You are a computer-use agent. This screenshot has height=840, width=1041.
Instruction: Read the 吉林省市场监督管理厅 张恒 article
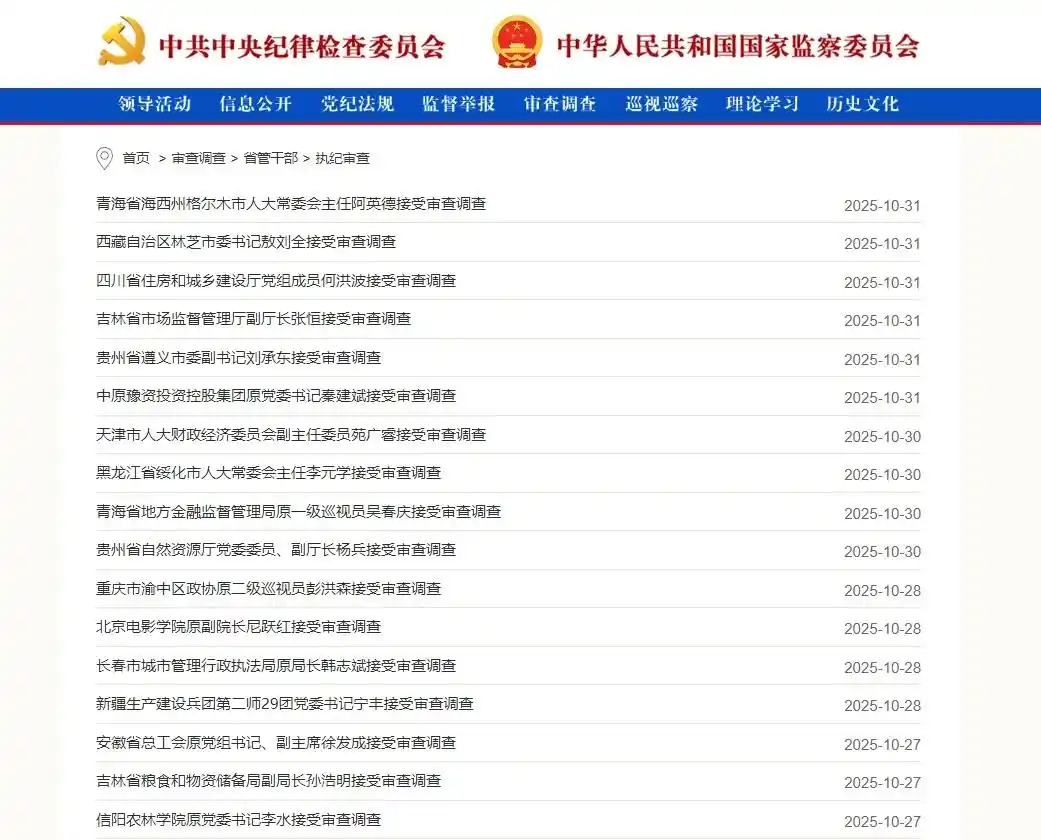click(253, 319)
